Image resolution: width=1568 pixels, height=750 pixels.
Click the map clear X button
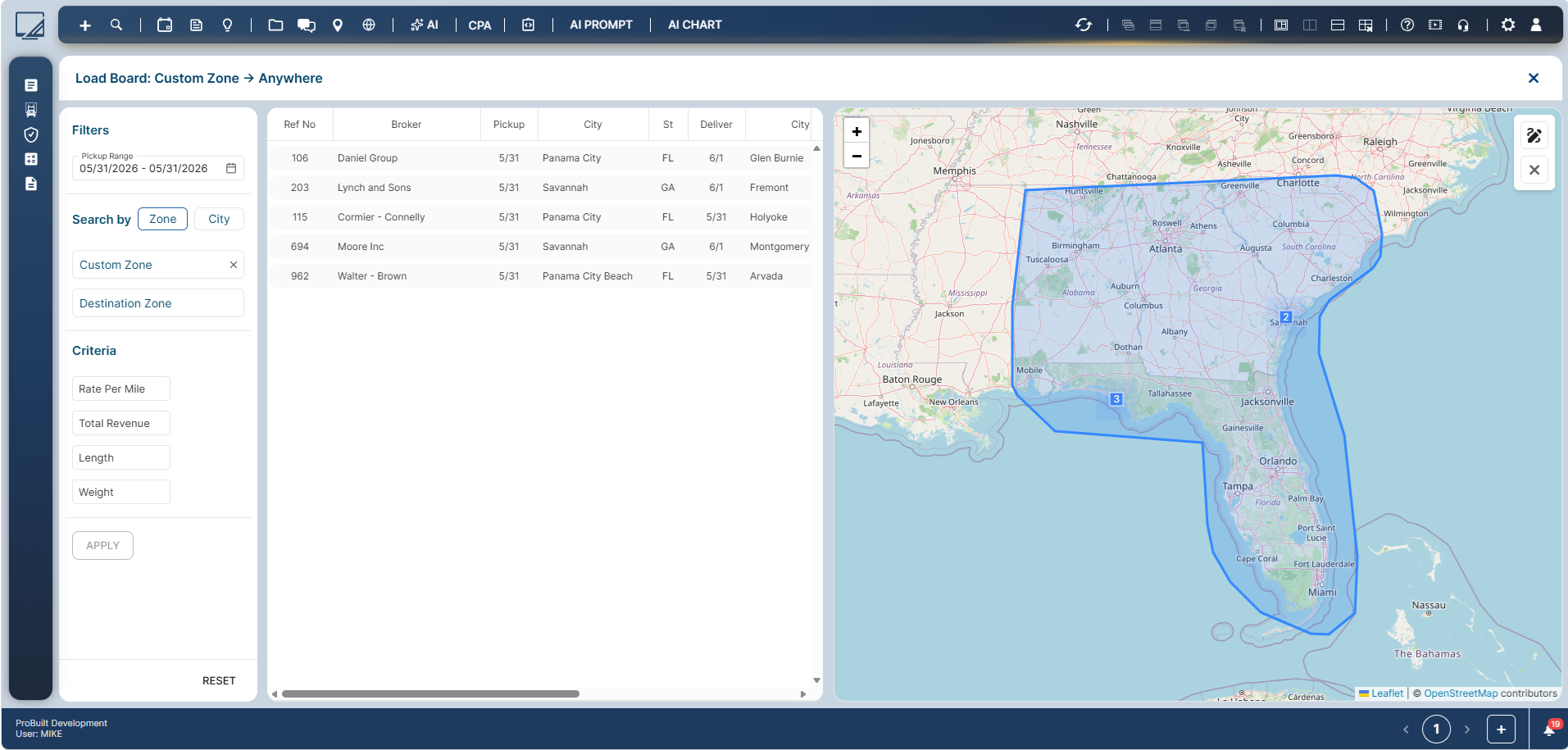tap(1534, 170)
